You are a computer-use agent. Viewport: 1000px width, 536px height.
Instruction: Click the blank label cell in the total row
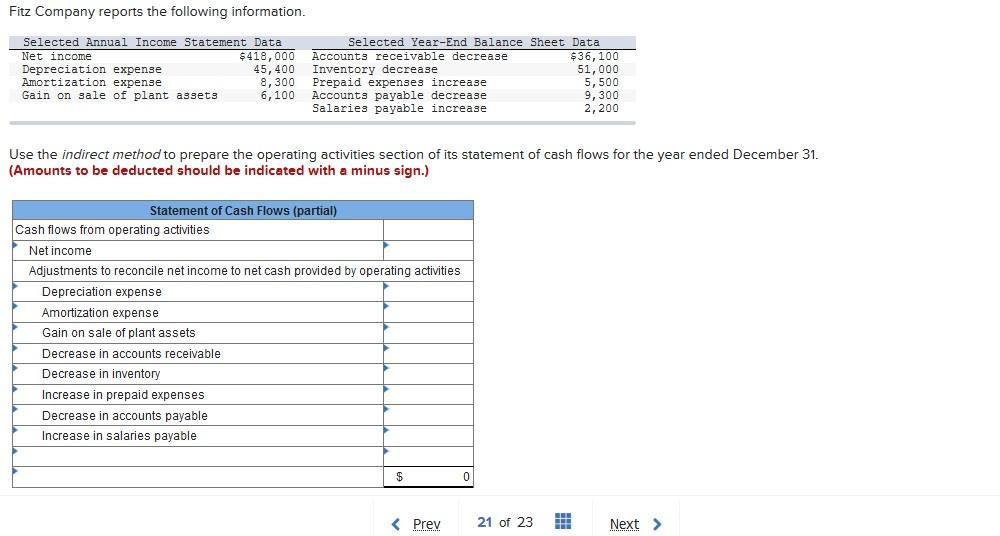point(198,477)
